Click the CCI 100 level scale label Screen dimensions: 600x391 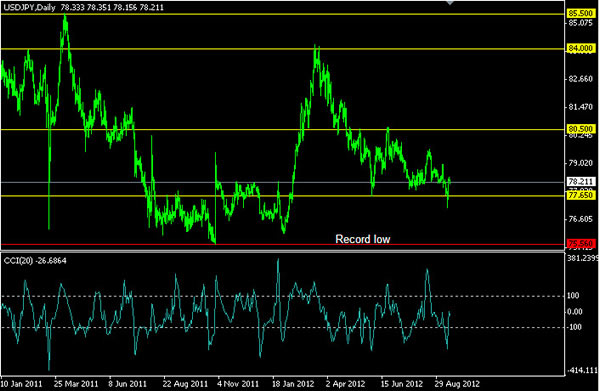point(573,296)
